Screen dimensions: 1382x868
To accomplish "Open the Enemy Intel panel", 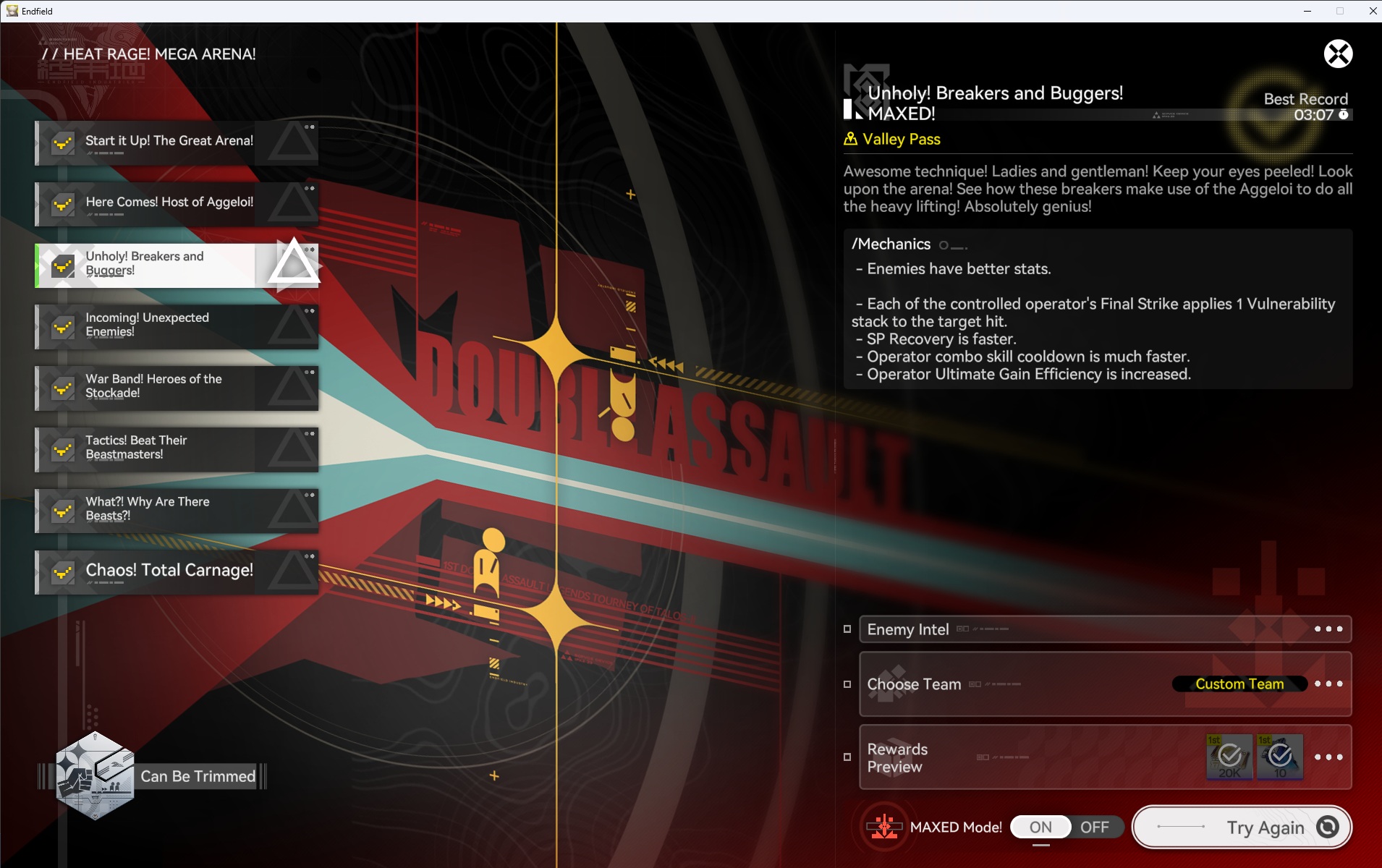I will click(1105, 629).
